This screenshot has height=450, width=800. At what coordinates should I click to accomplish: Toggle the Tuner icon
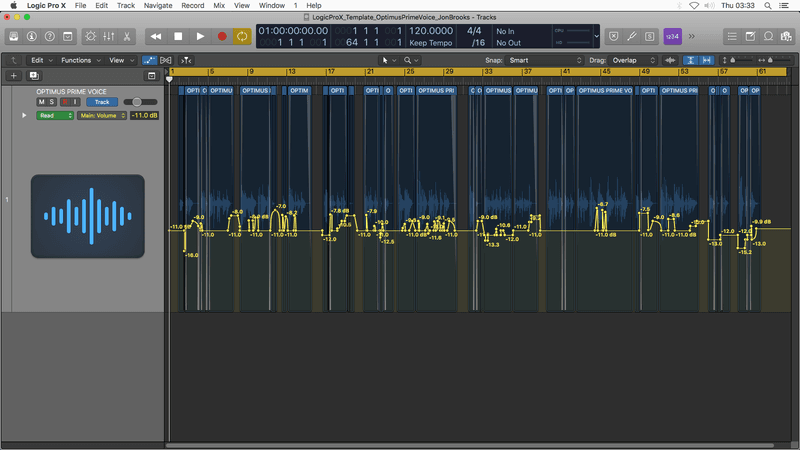click(x=632, y=36)
